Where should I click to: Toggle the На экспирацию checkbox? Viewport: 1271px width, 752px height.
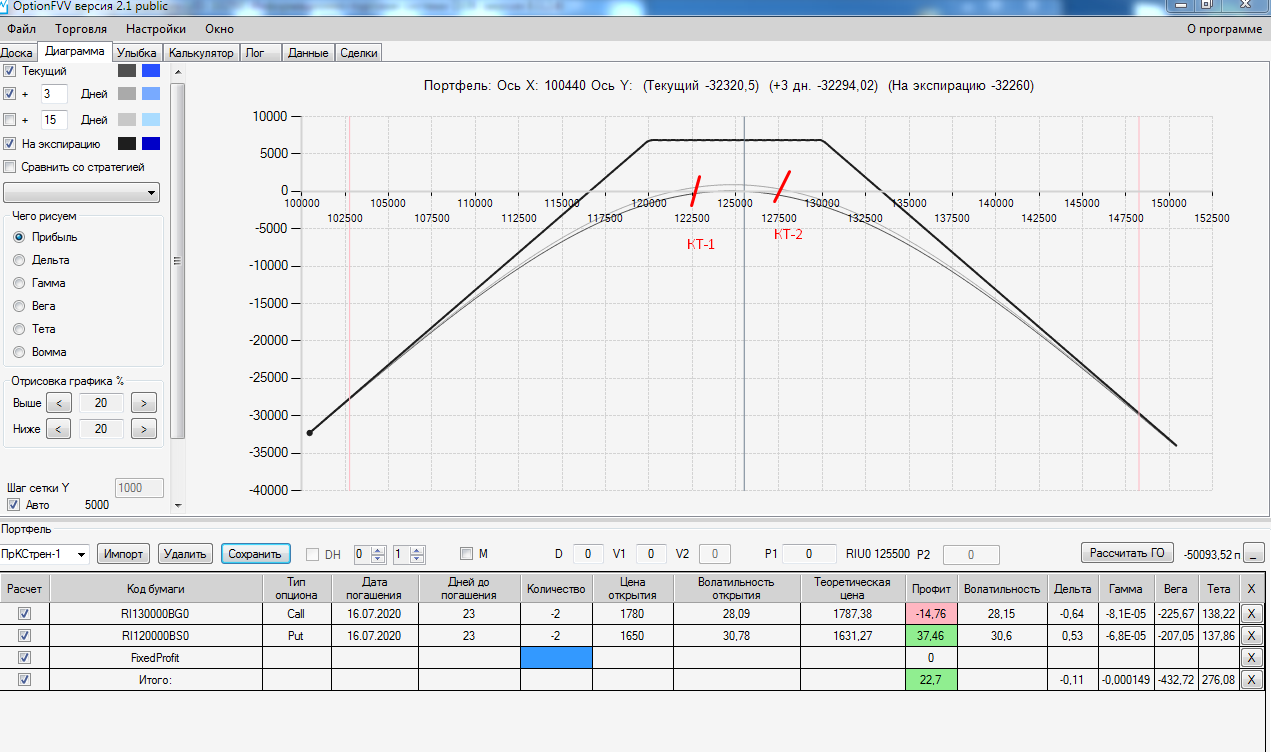10,144
